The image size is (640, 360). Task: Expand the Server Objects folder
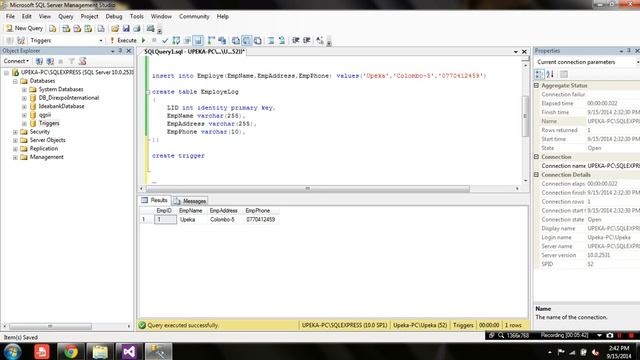[16, 140]
